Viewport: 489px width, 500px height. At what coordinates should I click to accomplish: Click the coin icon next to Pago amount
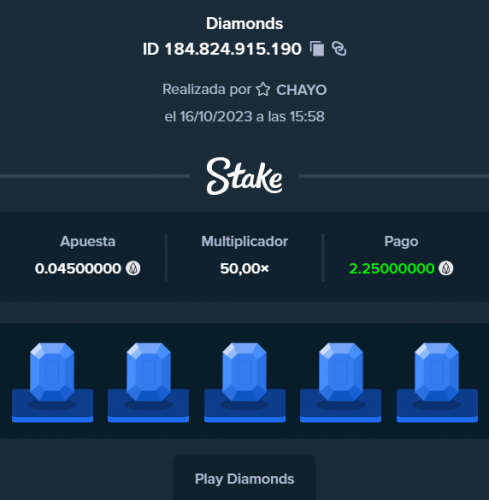point(446,268)
